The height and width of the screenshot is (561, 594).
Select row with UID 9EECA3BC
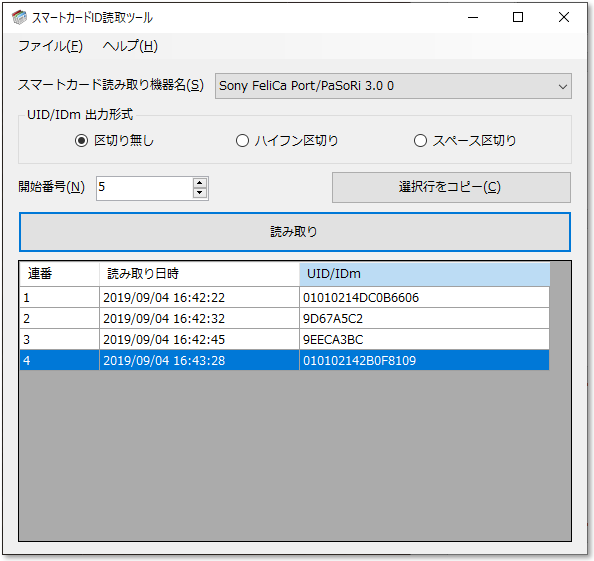click(x=284, y=339)
